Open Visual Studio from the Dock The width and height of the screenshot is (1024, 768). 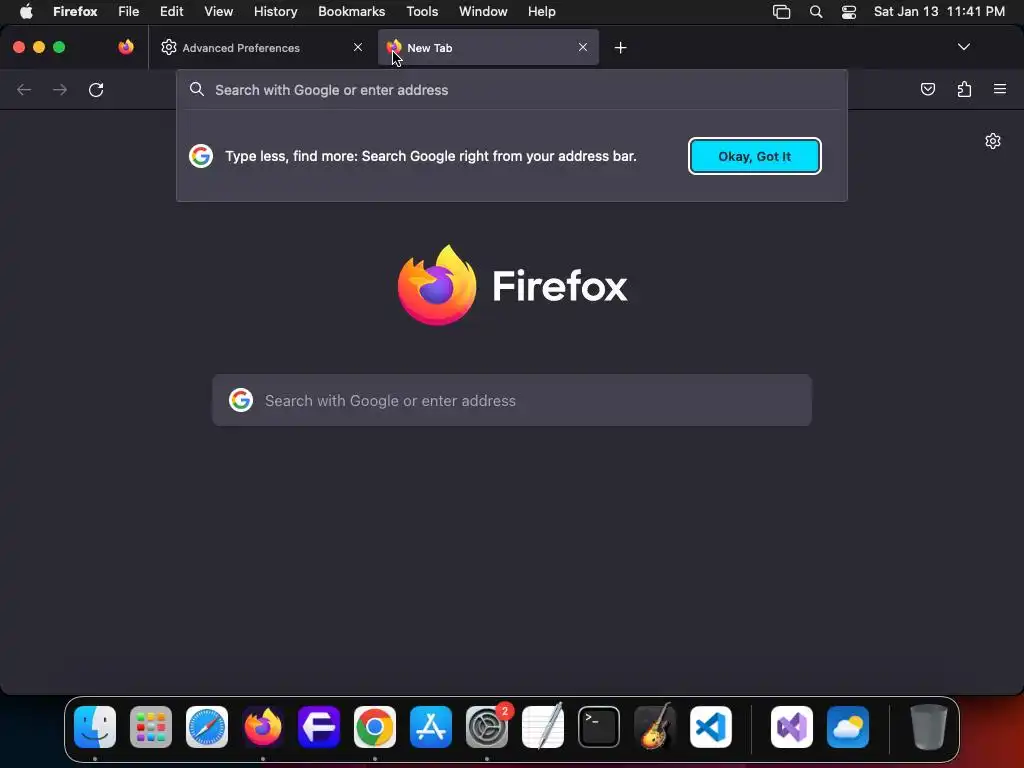coord(792,727)
